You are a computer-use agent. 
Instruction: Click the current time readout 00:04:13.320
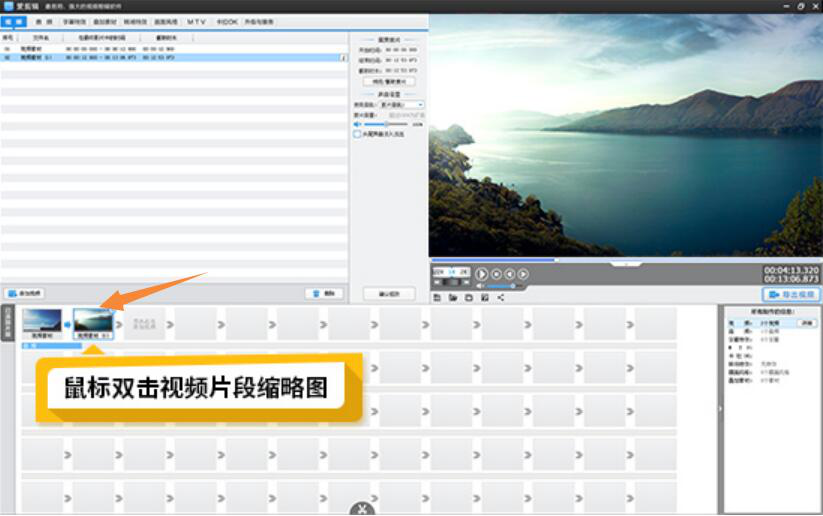791,270
